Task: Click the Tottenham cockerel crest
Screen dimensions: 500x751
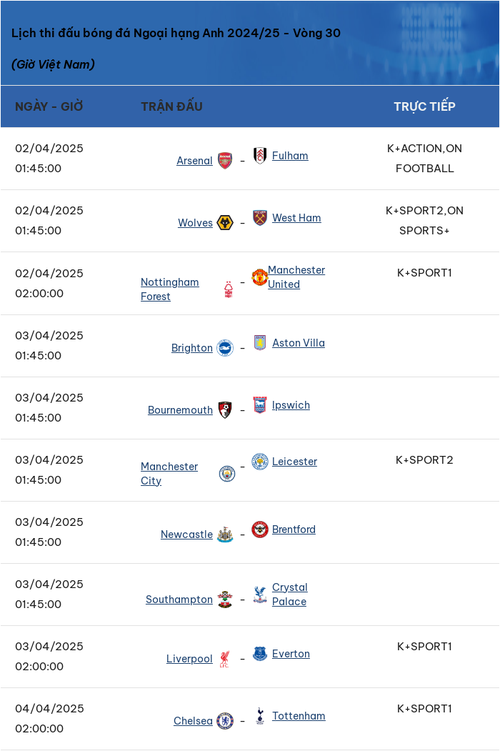Action: point(260,716)
